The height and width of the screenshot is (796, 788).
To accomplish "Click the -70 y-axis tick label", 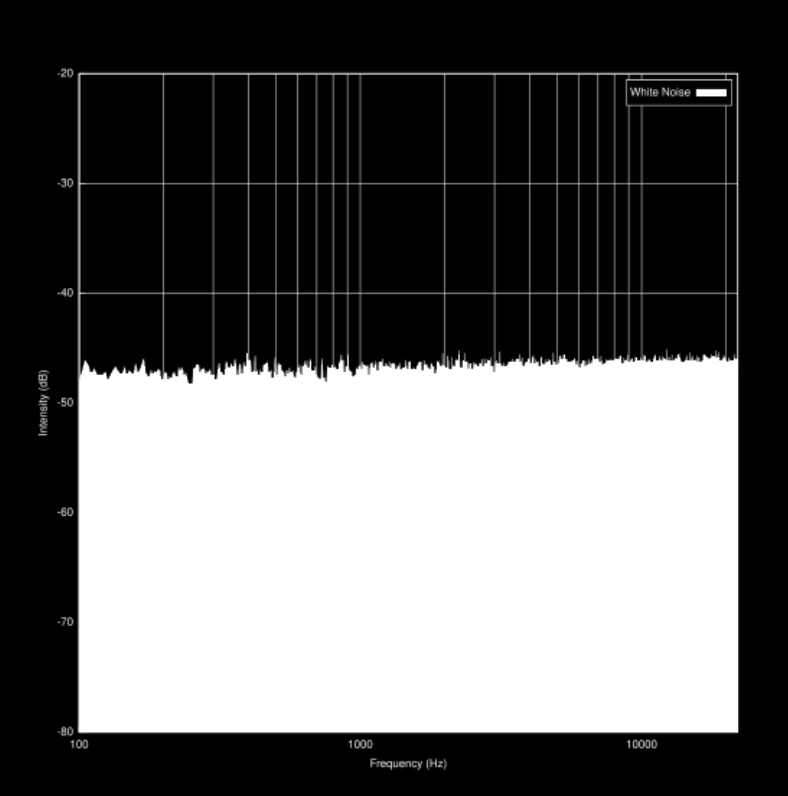I will pos(66,622).
